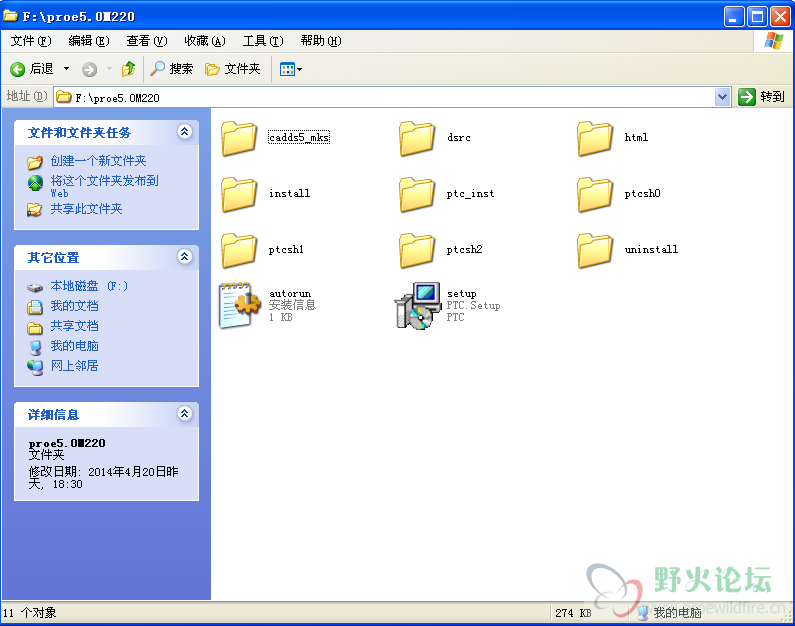Open the Forward history dropdown arrow
Image resolution: width=795 pixels, height=626 pixels.
[x=109, y=68]
